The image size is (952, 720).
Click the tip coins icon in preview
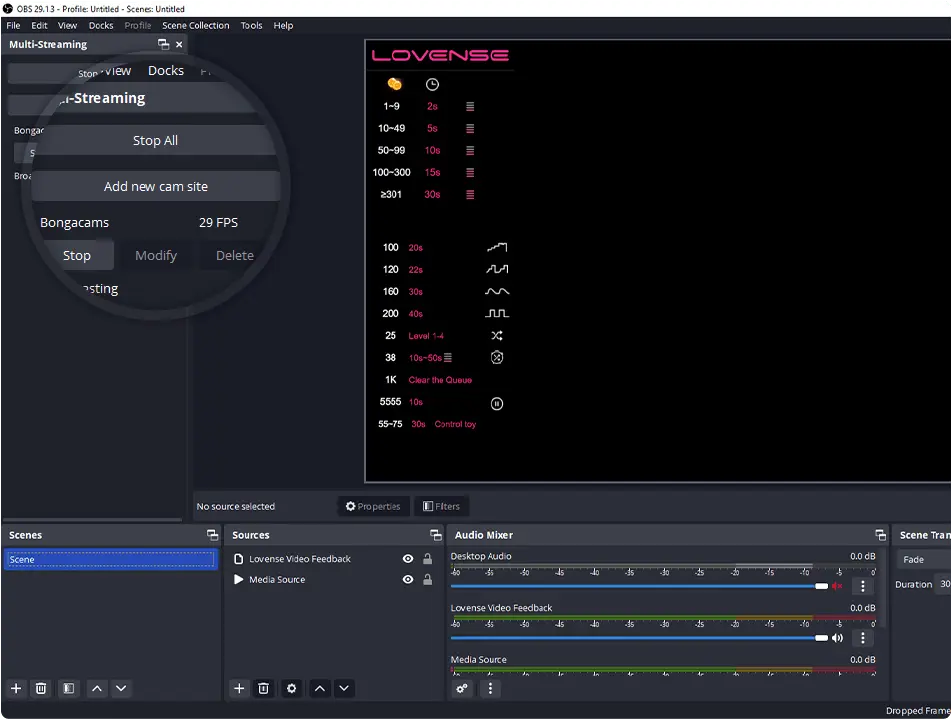pos(394,84)
